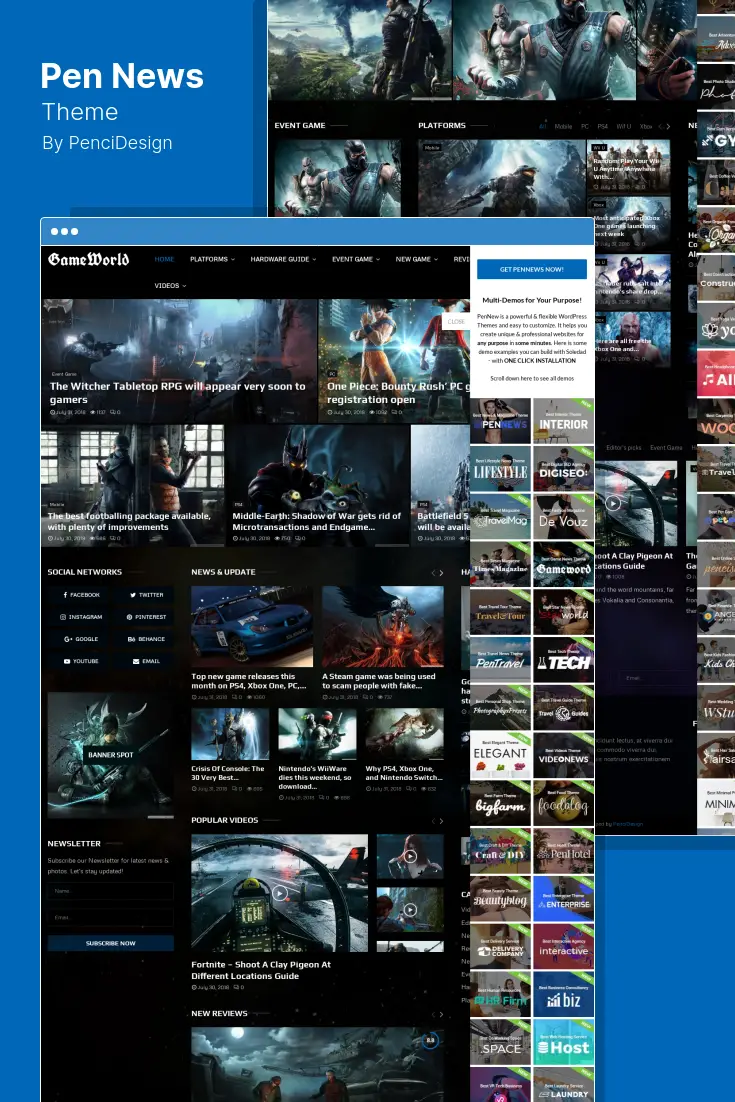Open the VideoNews demo thumbnail

coord(564,756)
